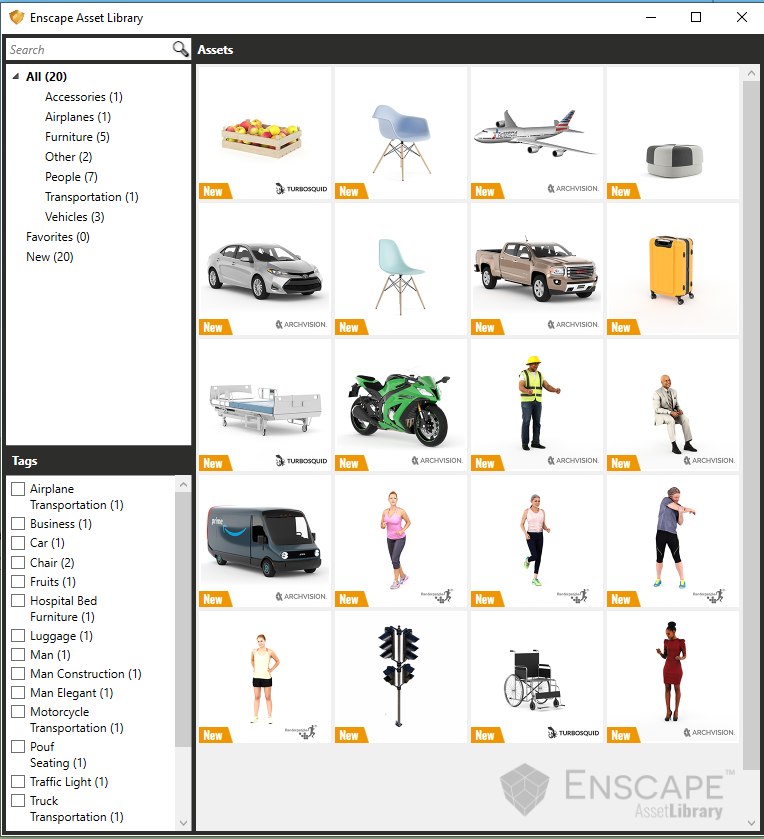Select the blue armchair asset thumbnail
764x839 pixels.
(x=401, y=133)
